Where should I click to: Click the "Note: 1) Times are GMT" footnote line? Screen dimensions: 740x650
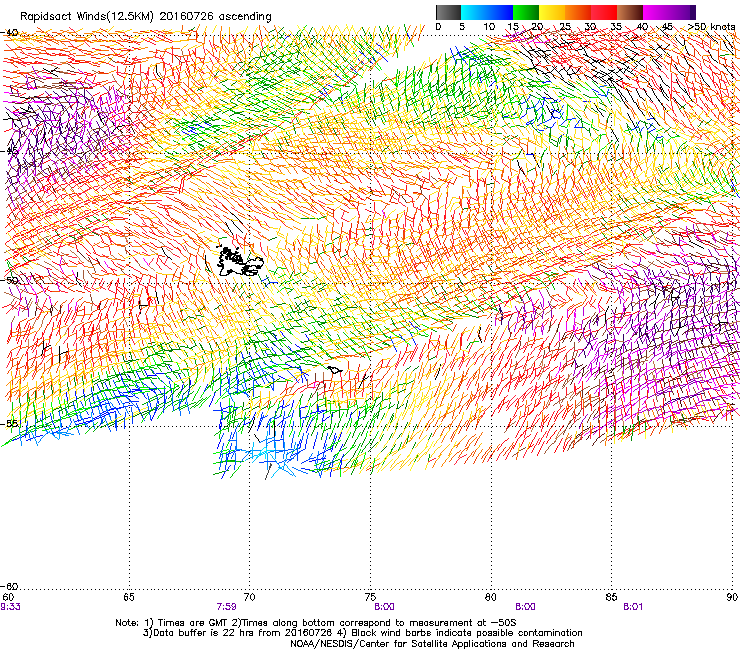click(x=315, y=623)
